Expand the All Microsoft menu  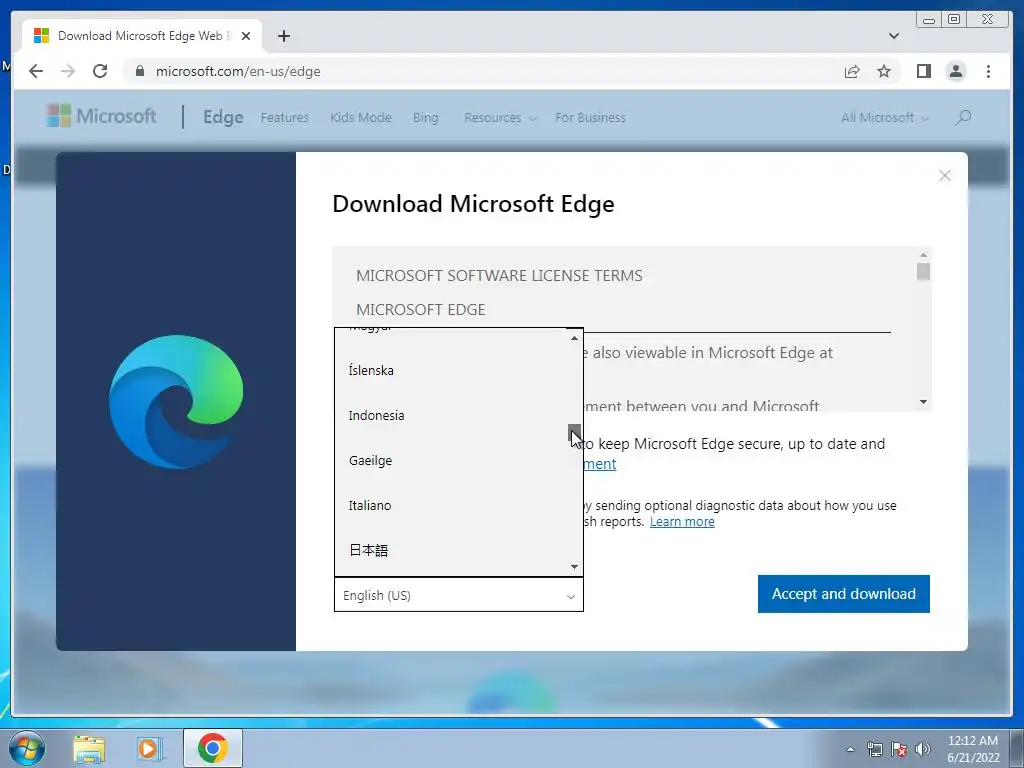pos(884,118)
